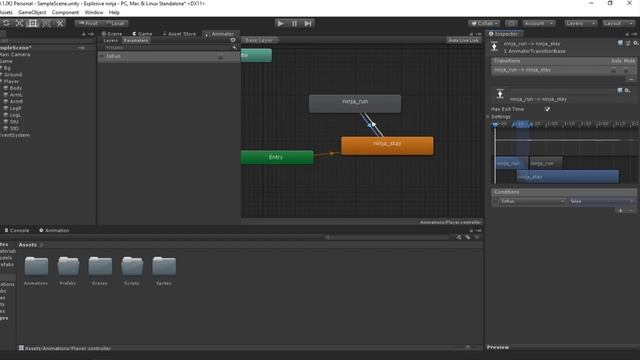Open the Animations folder in Assets
Screen dimensions: 640x360
(36, 271)
